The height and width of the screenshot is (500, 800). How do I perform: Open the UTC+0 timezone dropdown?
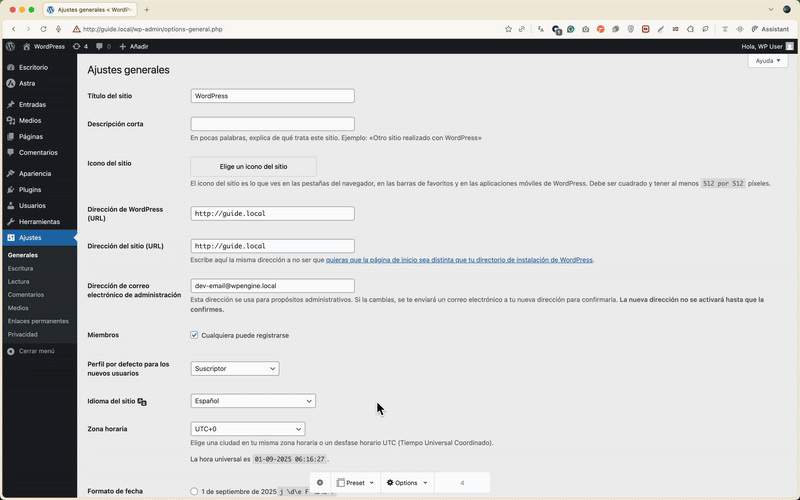(247, 429)
